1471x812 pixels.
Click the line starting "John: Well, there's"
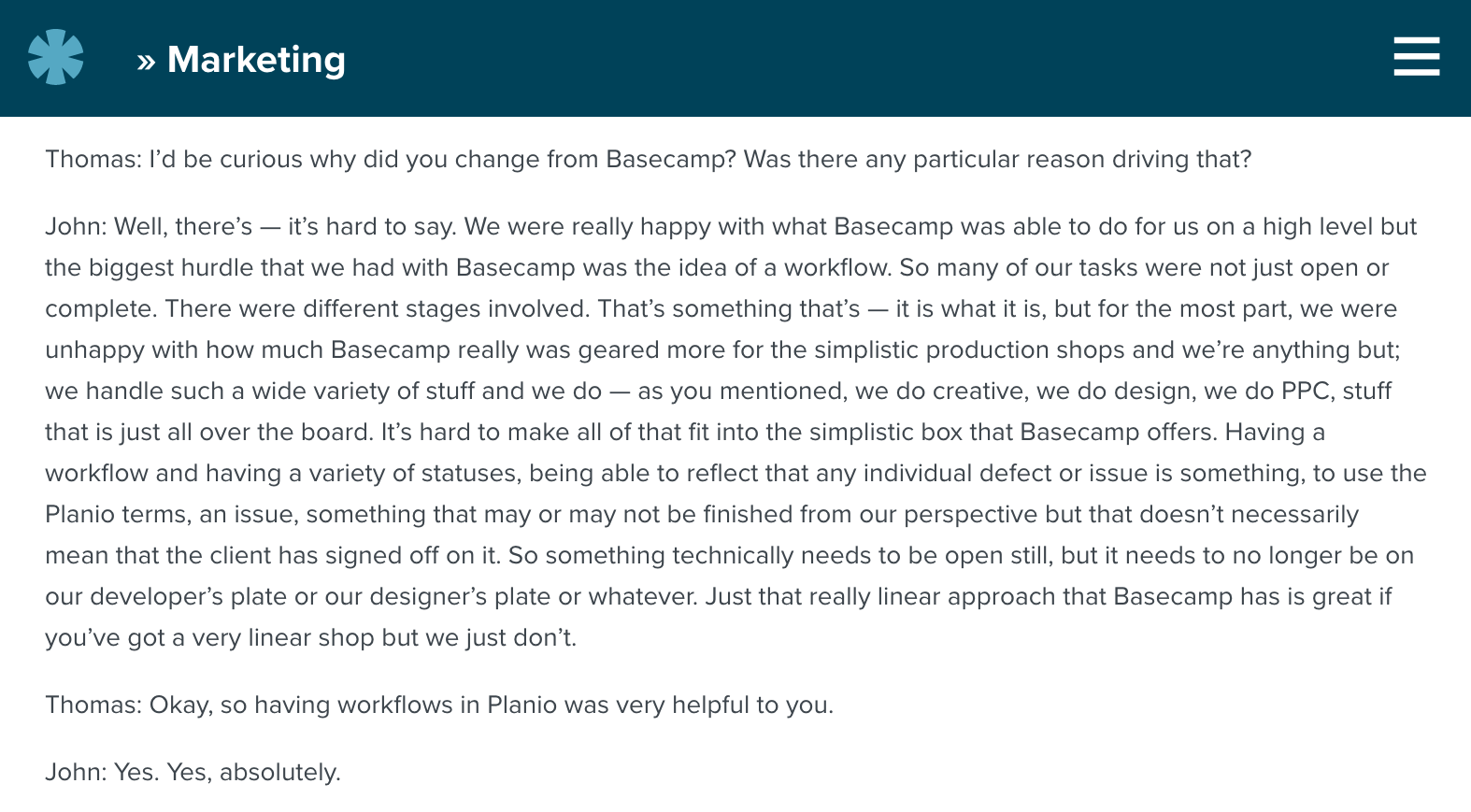(x=731, y=226)
